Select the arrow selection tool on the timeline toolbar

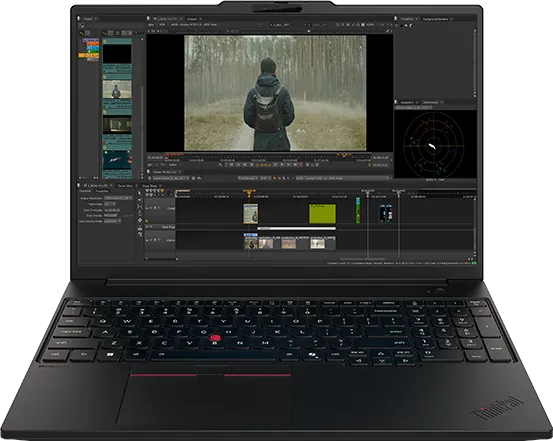140,193
